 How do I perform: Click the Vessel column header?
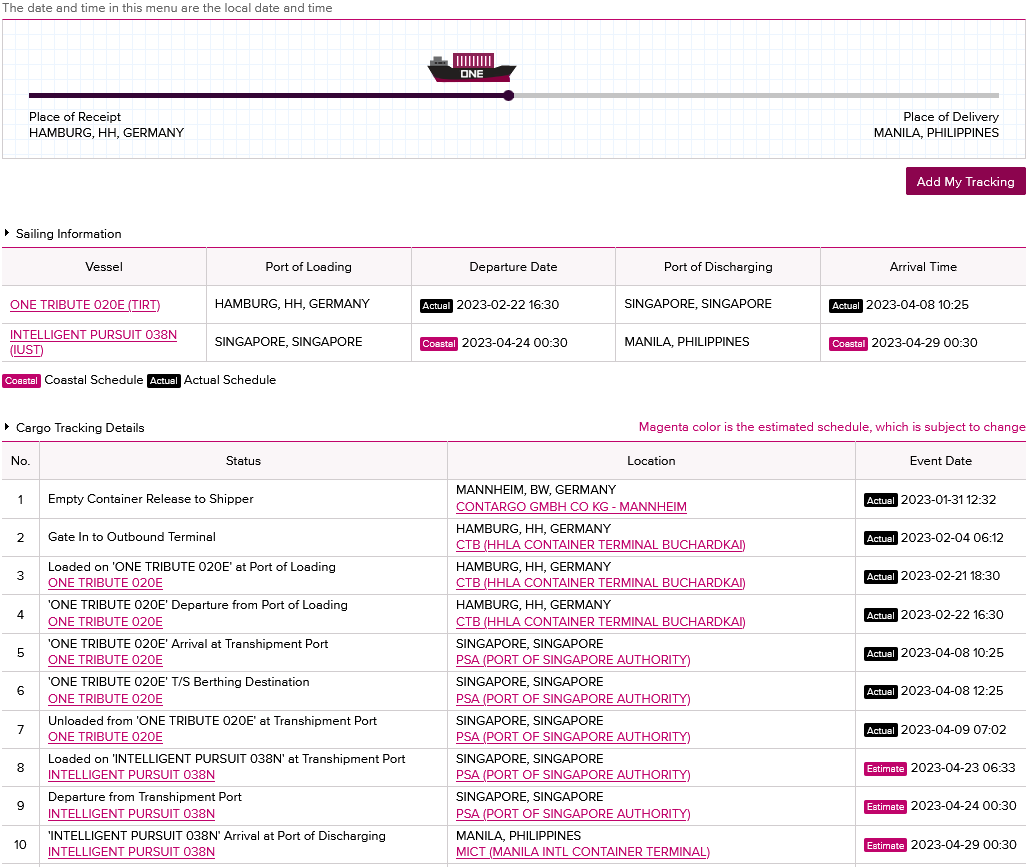pos(104,267)
